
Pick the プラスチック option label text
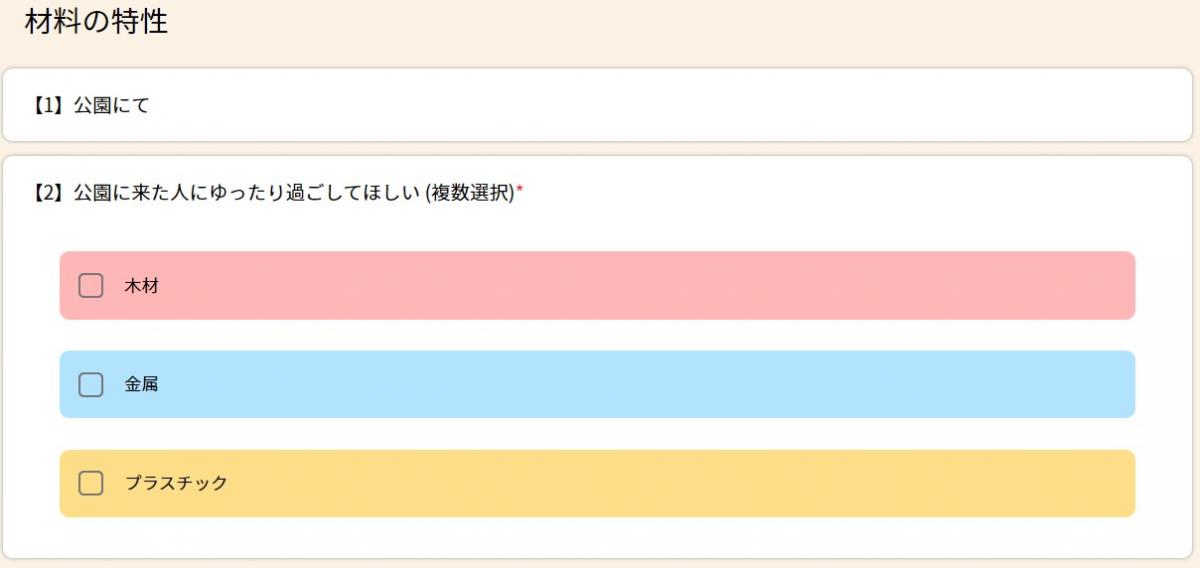point(176,483)
